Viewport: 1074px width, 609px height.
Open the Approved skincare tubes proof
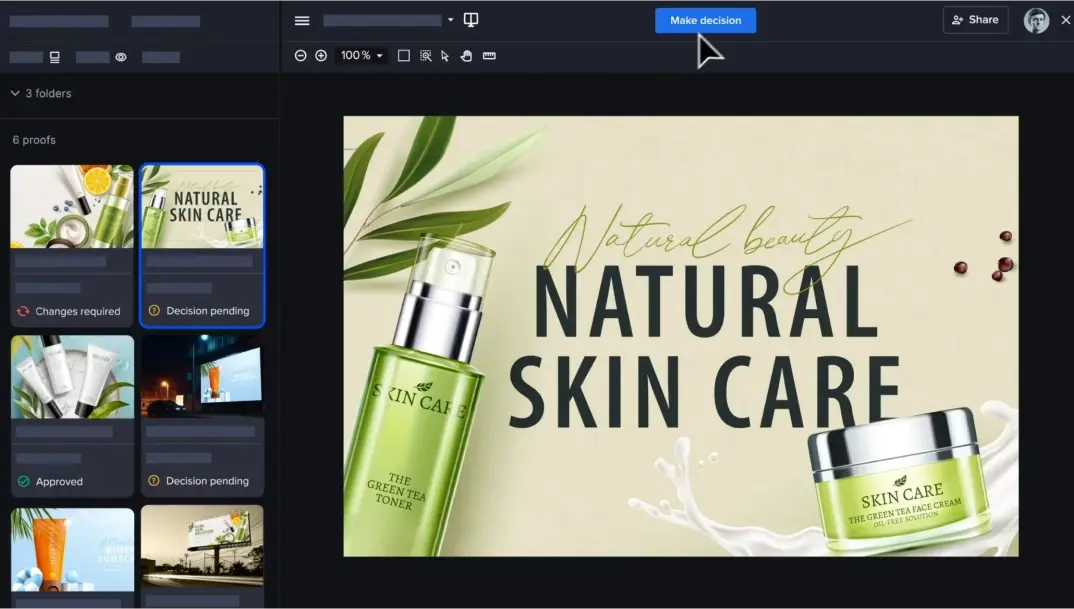click(x=72, y=377)
